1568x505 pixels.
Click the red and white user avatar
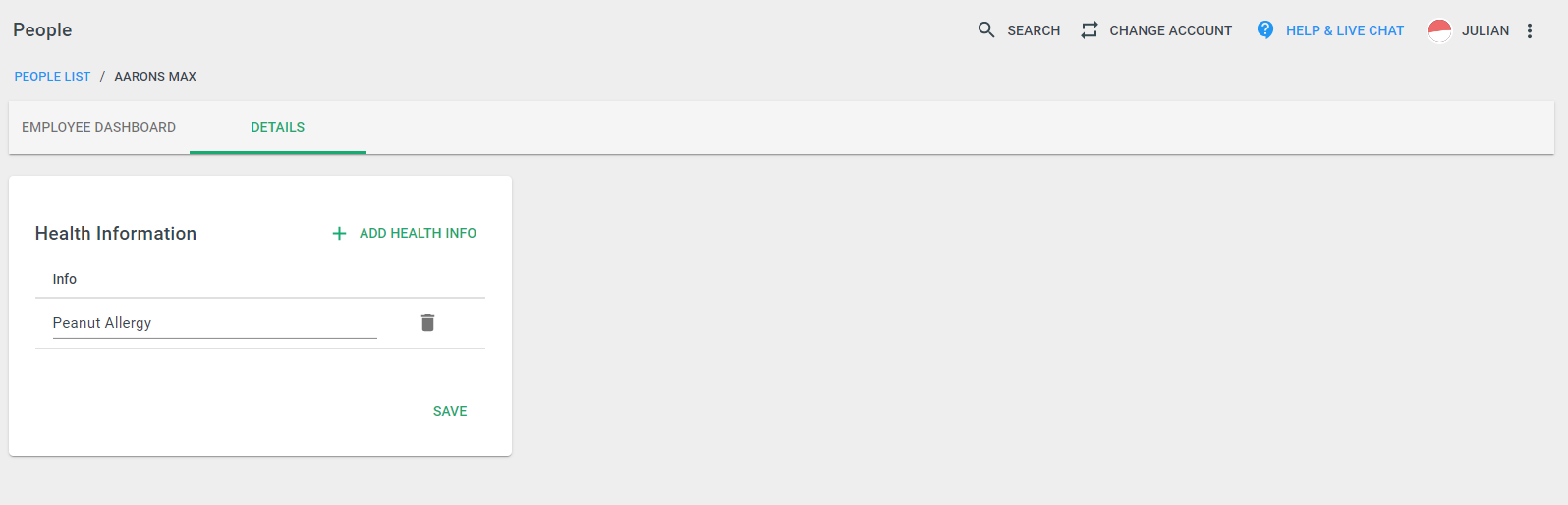point(1439,30)
